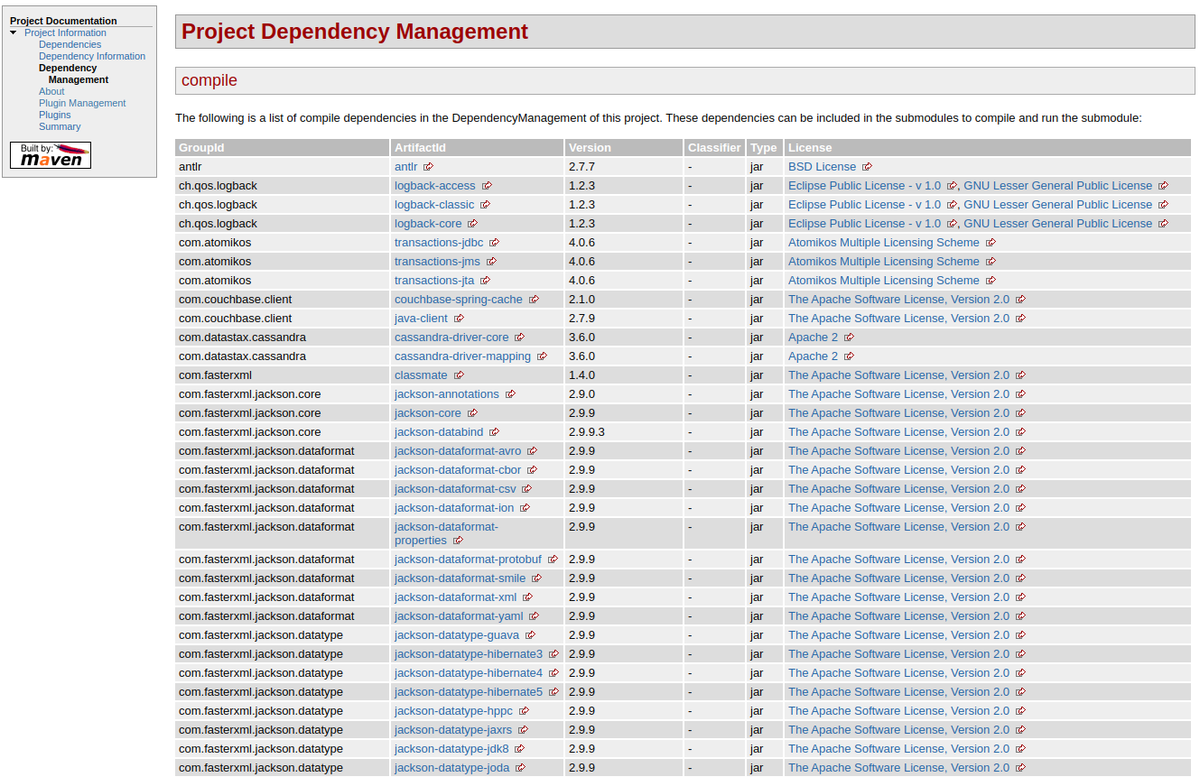Screen dimensions: 1200x777
Task: Click external link icon after jackson-core
Action: pyautogui.click(x=472, y=414)
